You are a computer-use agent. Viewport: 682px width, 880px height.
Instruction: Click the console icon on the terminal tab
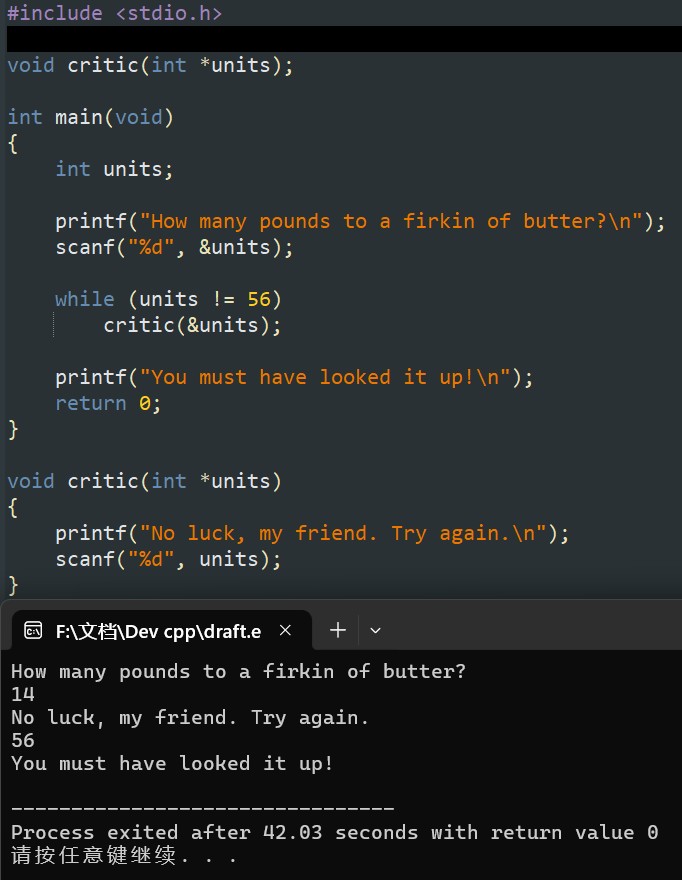click(33, 631)
